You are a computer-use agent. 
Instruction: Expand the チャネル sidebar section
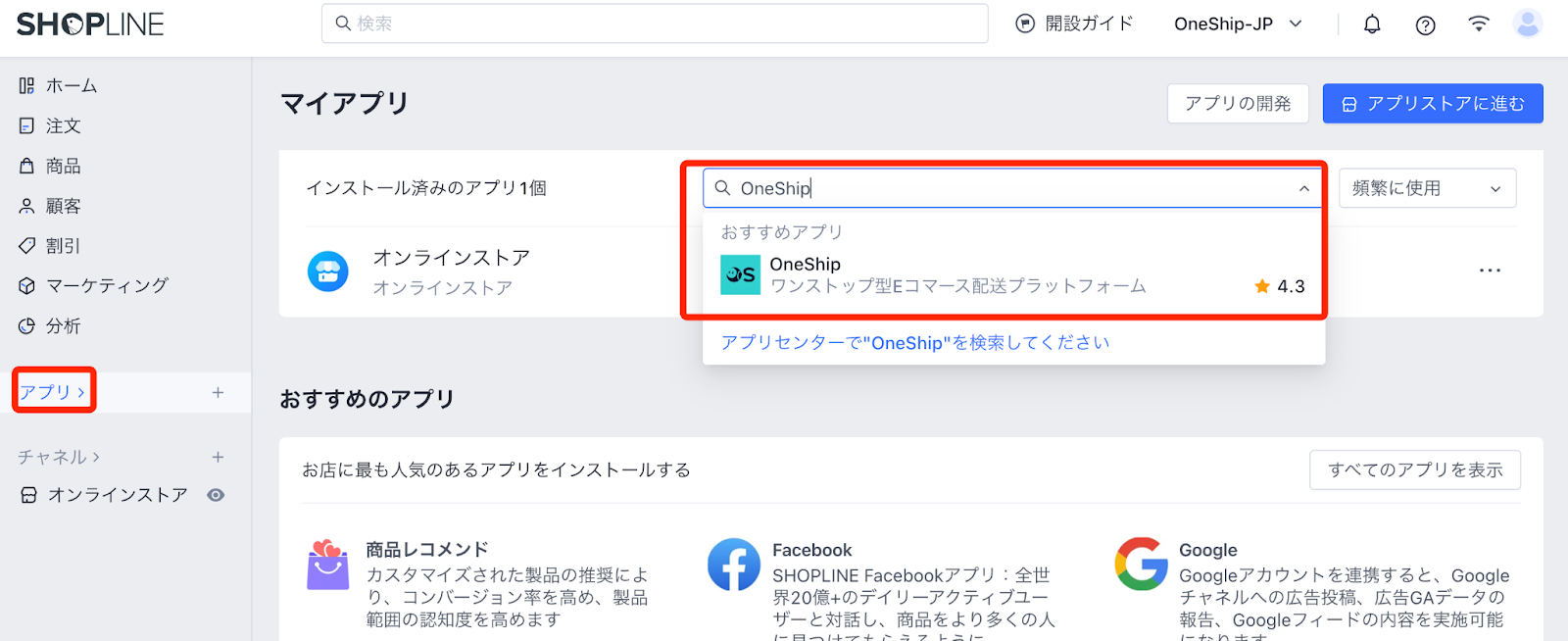[x=59, y=457]
